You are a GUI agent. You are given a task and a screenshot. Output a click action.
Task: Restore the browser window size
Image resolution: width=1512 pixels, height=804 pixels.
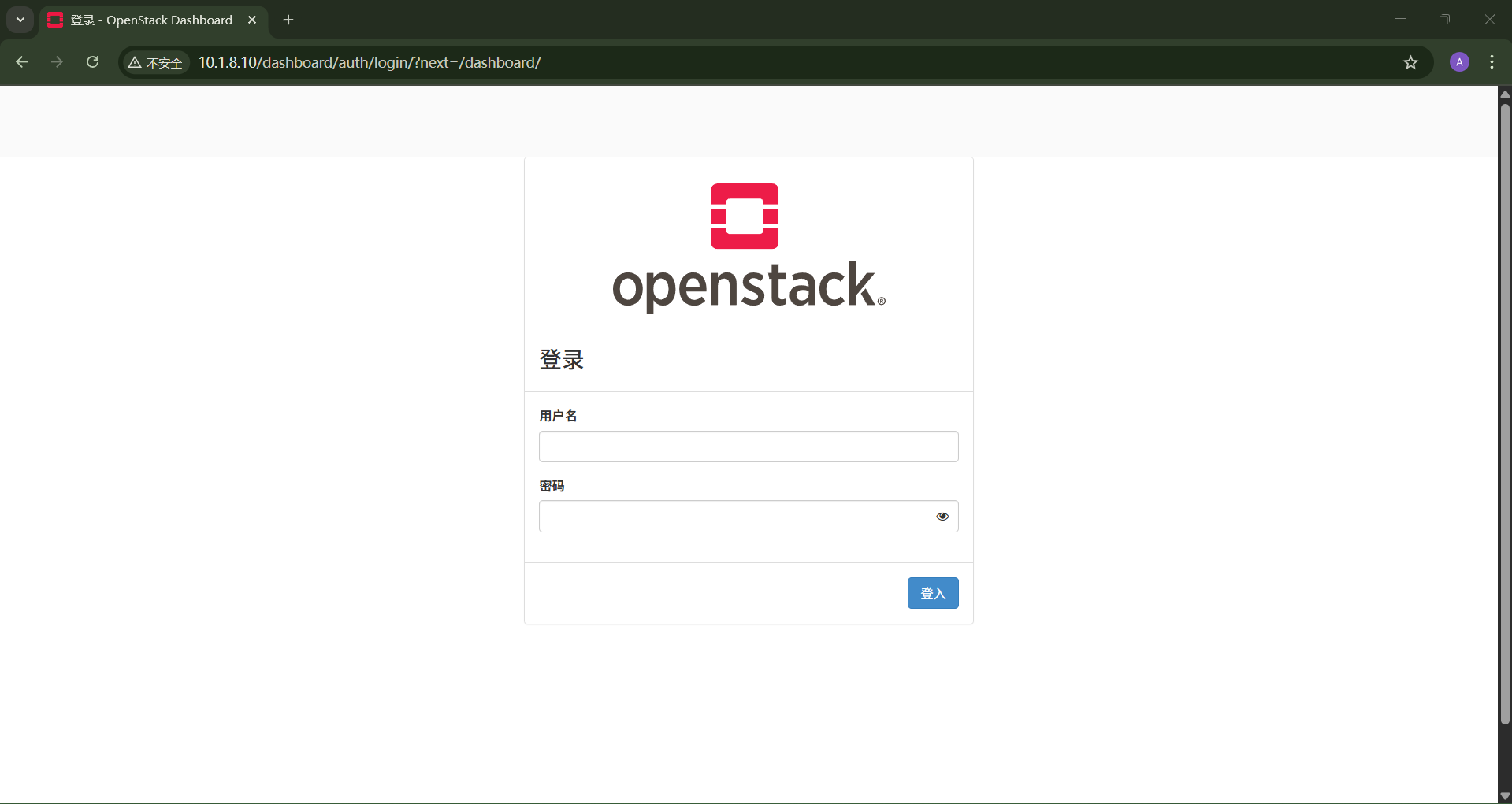1444,20
